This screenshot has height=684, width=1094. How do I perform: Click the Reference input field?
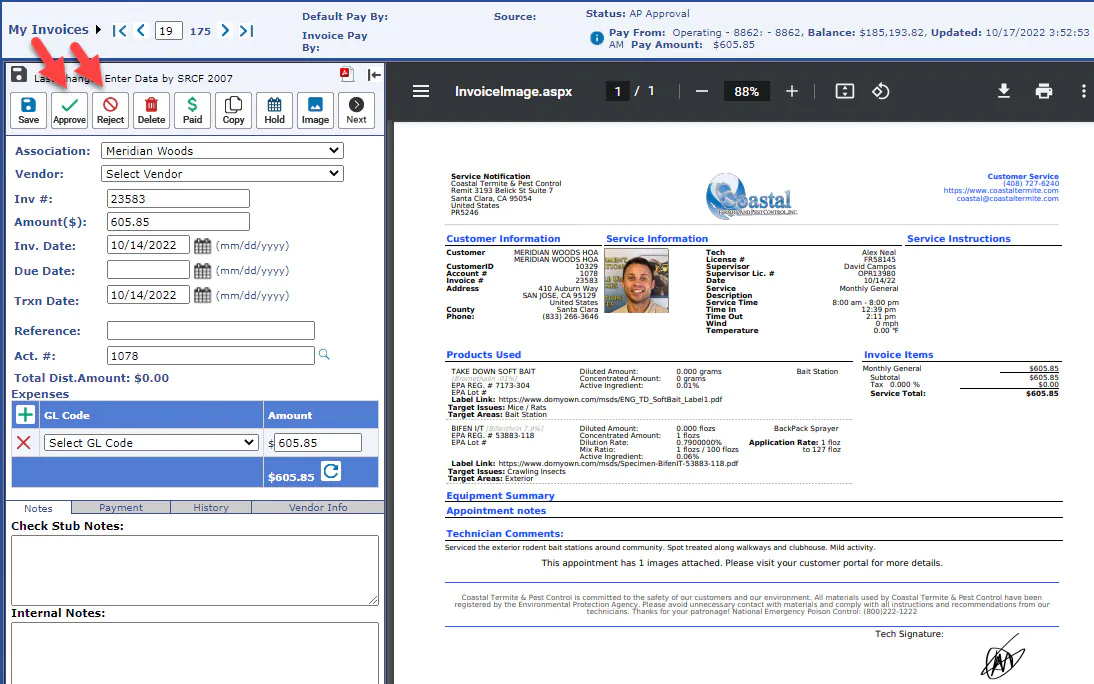click(210, 331)
